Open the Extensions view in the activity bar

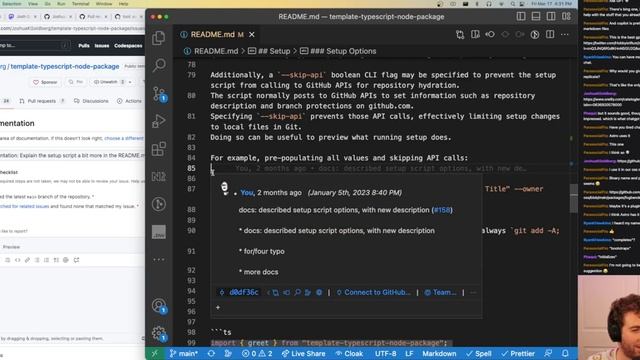159,149
